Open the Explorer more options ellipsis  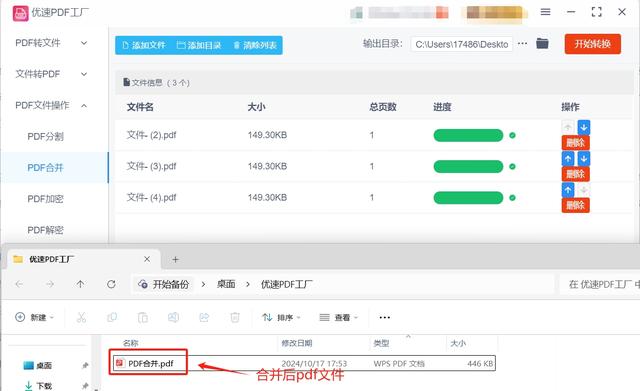click(384, 317)
